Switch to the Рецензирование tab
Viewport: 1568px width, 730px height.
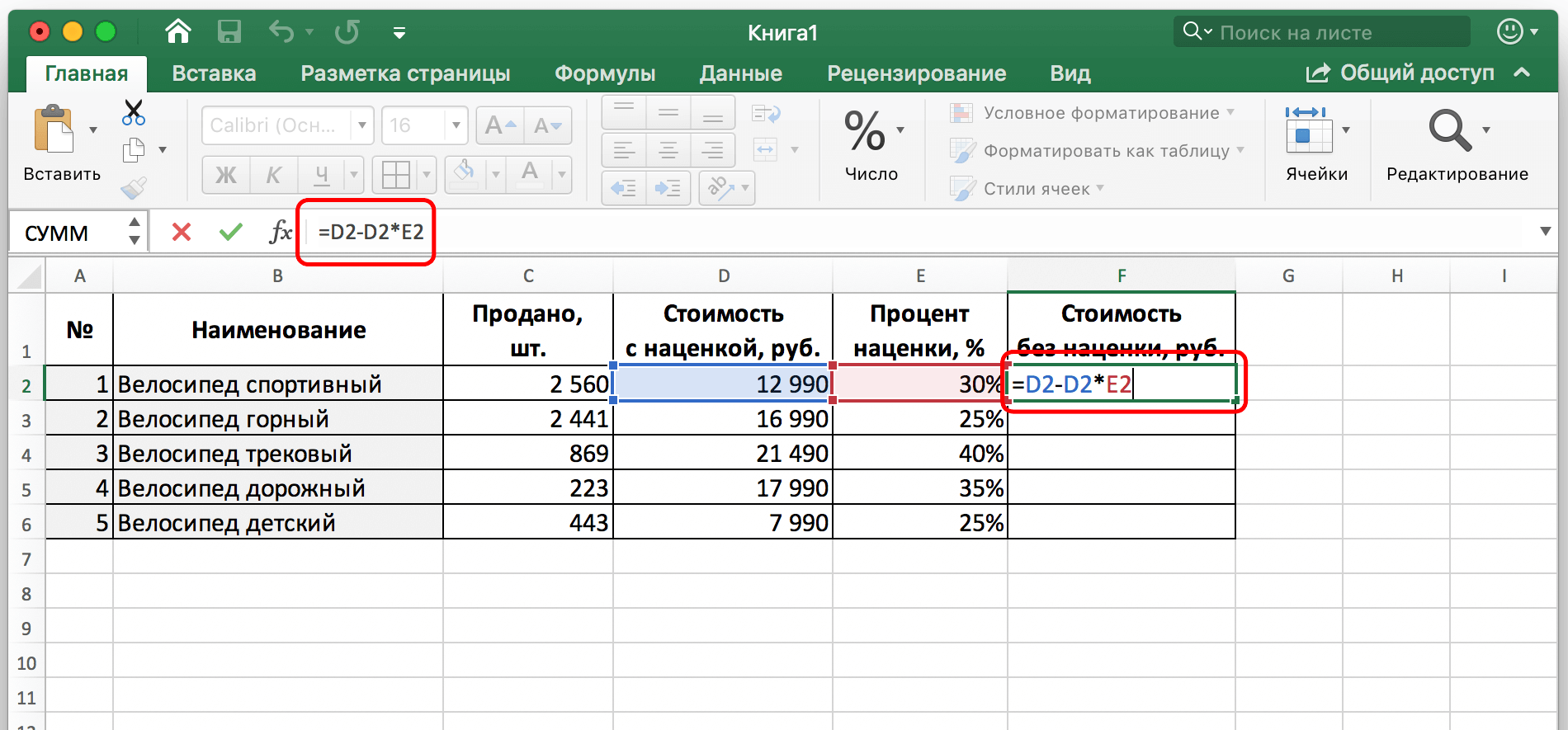[x=917, y=73]
